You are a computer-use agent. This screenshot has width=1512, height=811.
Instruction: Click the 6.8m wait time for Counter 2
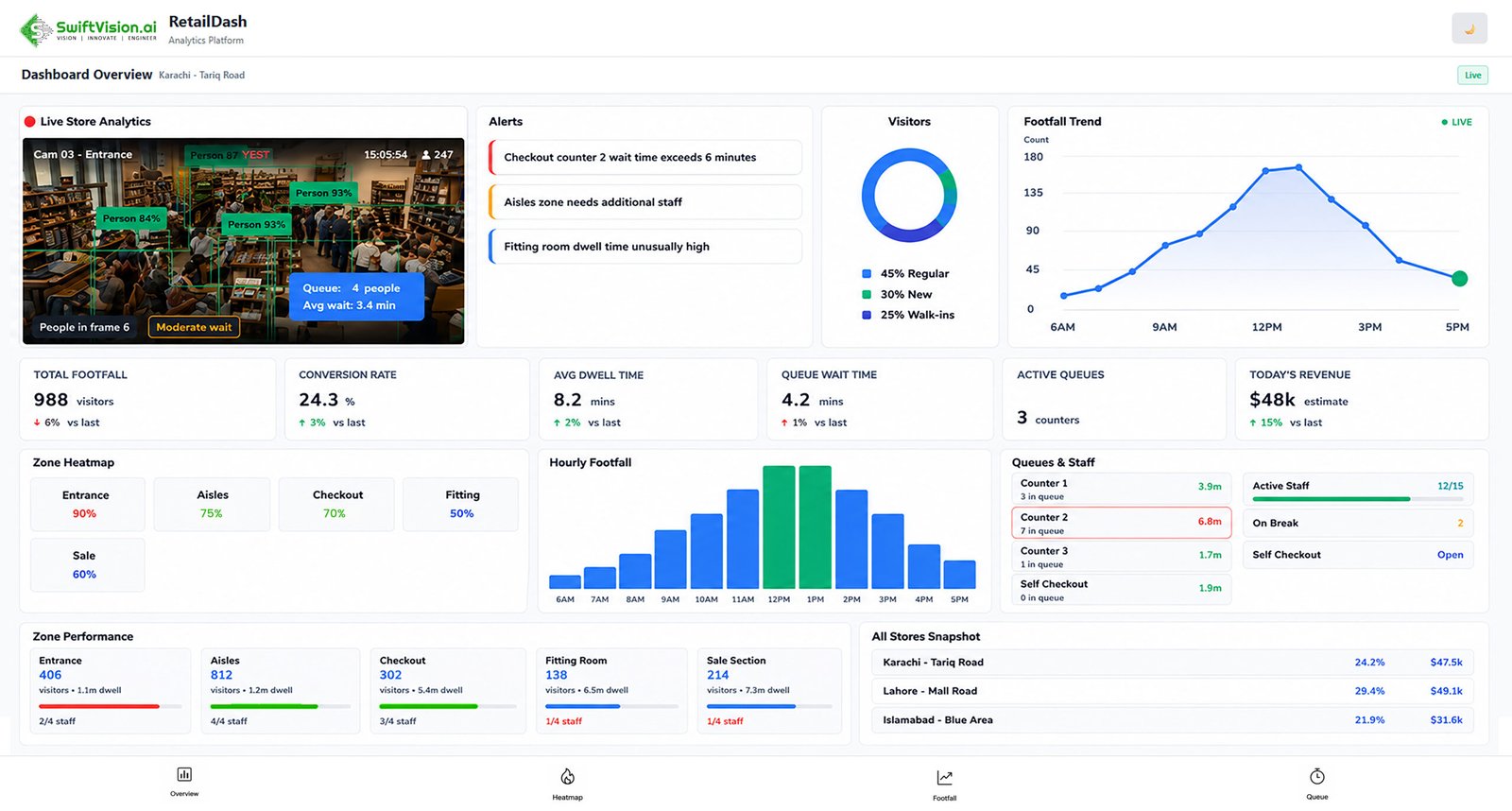[x=1210, y=522]
